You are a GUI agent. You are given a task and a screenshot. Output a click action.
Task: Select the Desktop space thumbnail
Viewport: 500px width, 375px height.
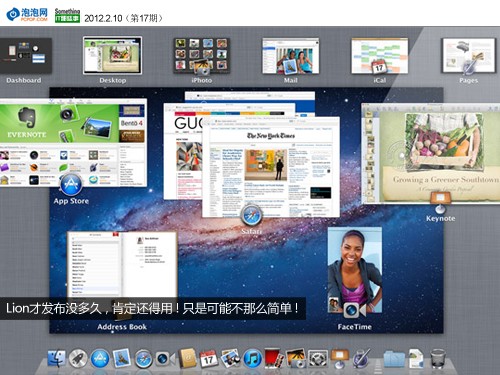[112, 55]
